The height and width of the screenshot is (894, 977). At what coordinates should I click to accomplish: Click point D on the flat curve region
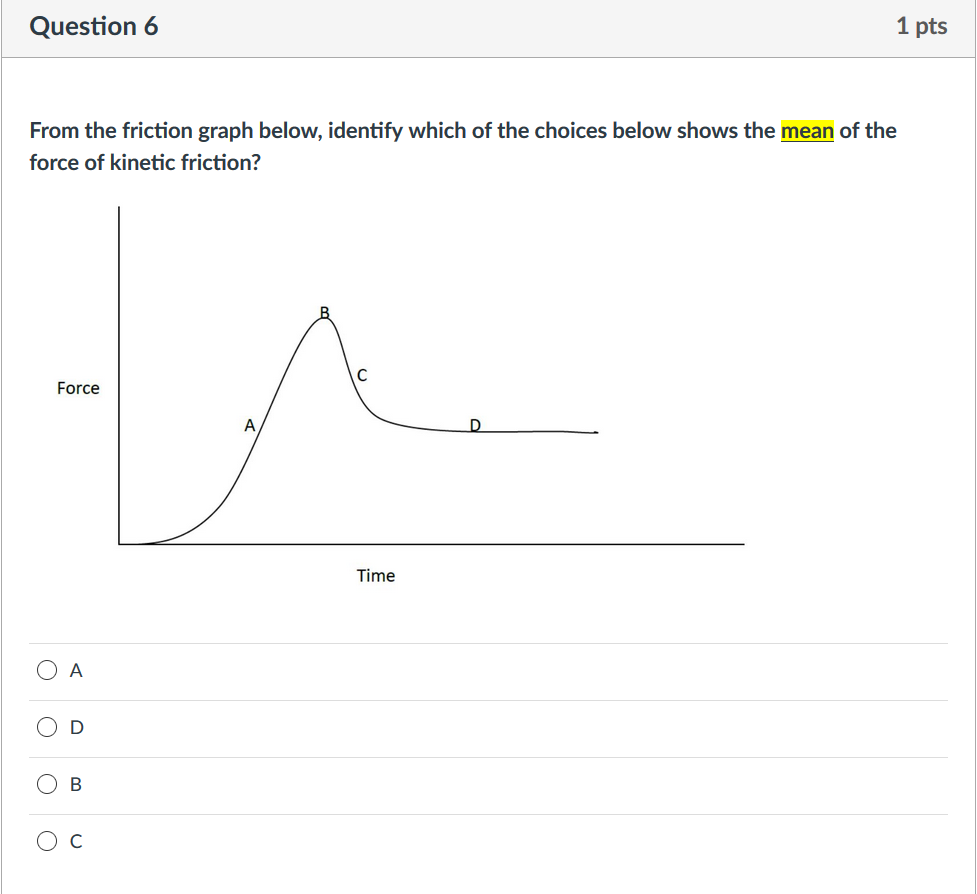(x=475, y=426)
